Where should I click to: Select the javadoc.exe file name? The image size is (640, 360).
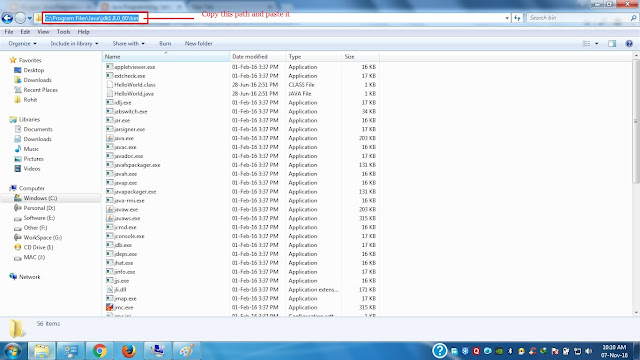pos(129,156)
